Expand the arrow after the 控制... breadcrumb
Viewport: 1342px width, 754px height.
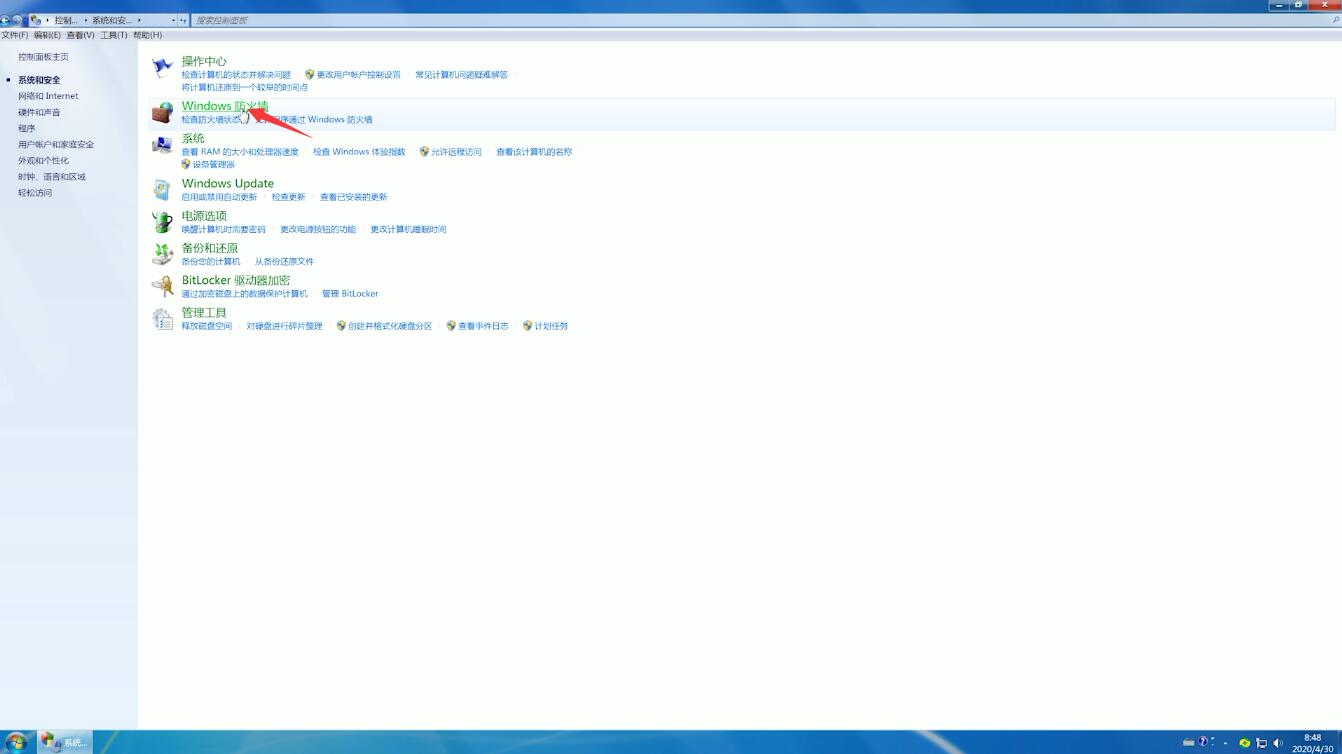[86, 20]
